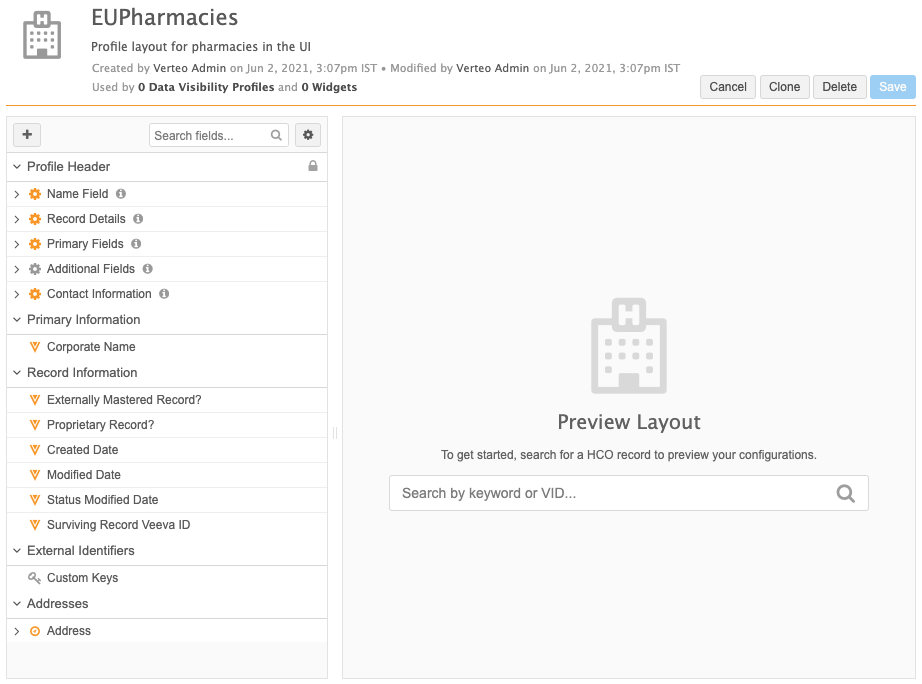
Task: Click the Search by keyword or VID field
Action: point(610,493)
